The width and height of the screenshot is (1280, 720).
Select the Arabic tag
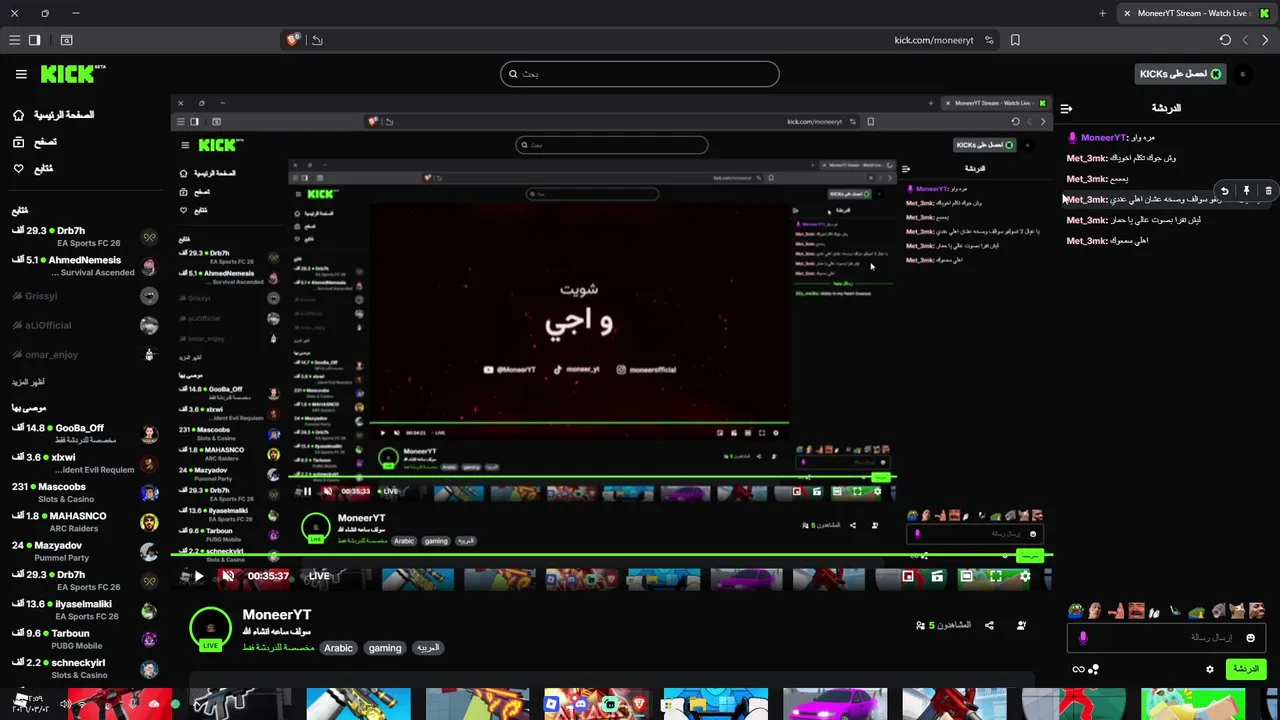pos(338,648)
